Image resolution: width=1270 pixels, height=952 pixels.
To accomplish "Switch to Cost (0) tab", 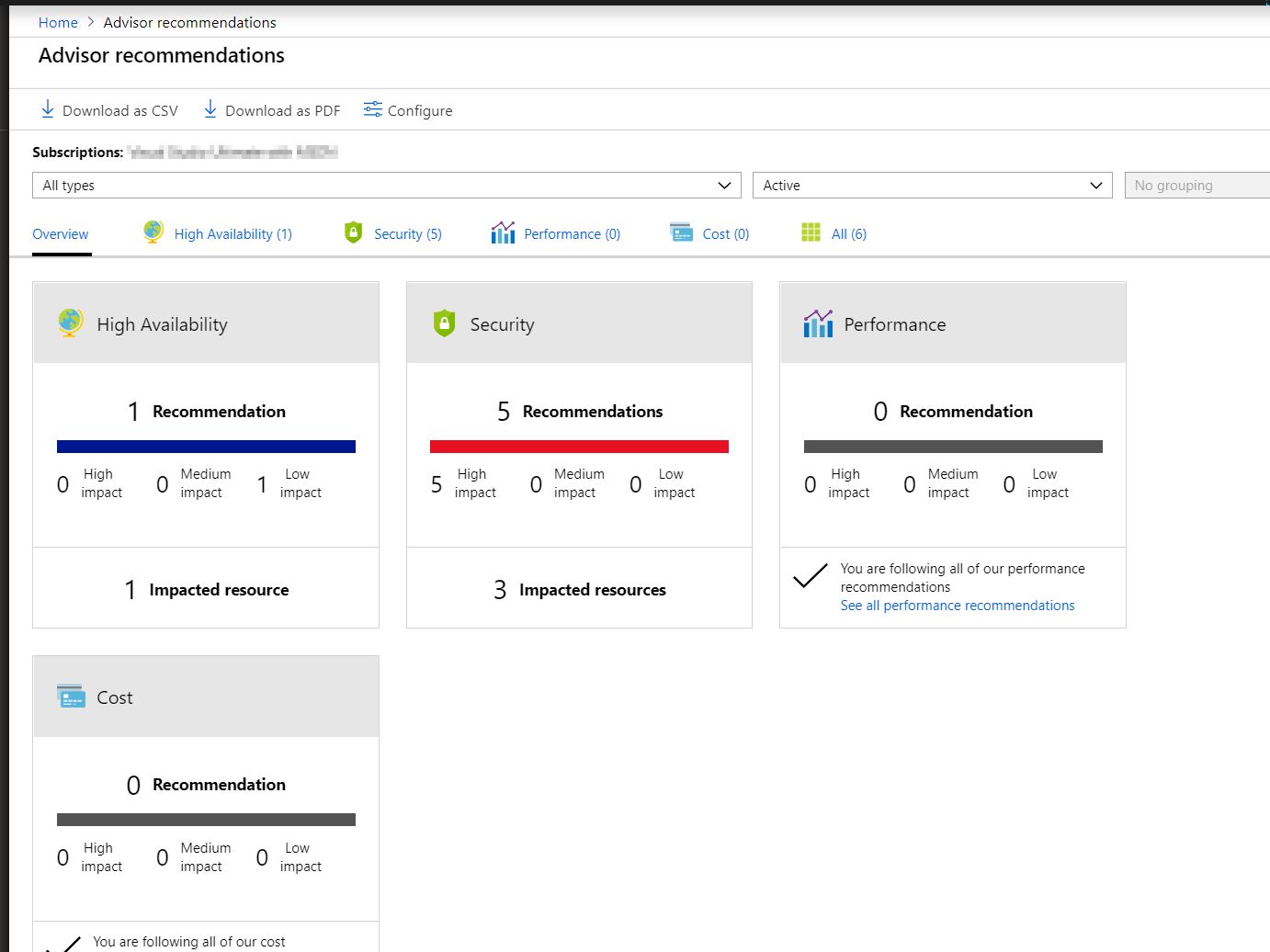I will point(709,233).
